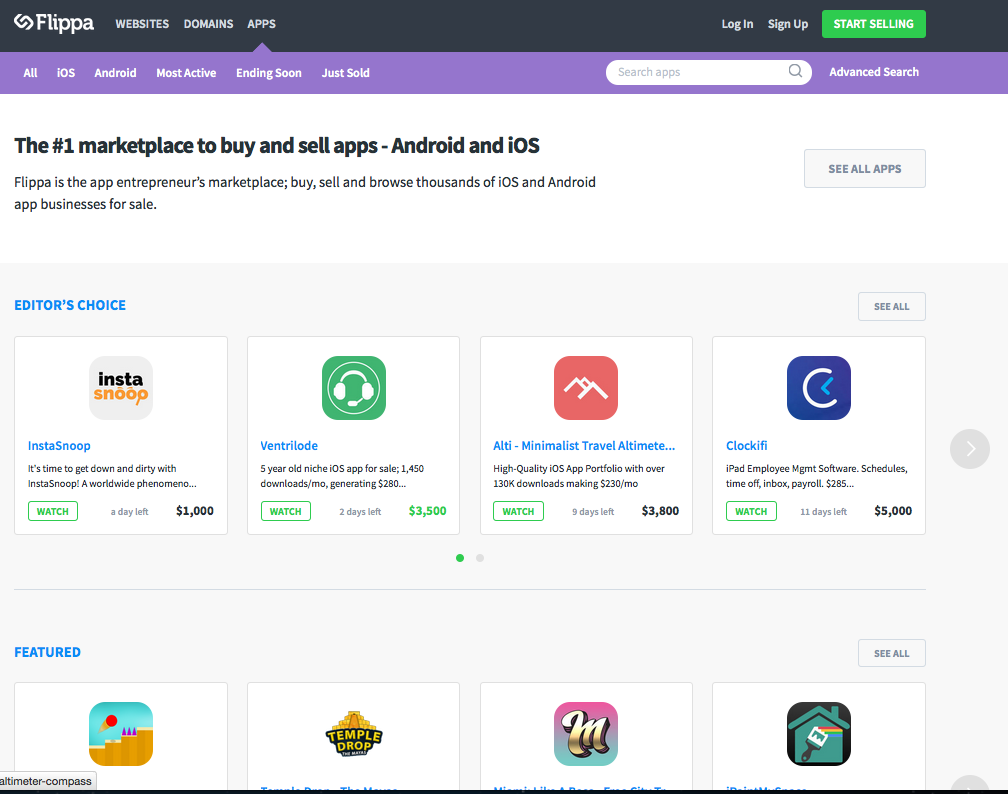Open the red ball game app icon

coord(121,734)
